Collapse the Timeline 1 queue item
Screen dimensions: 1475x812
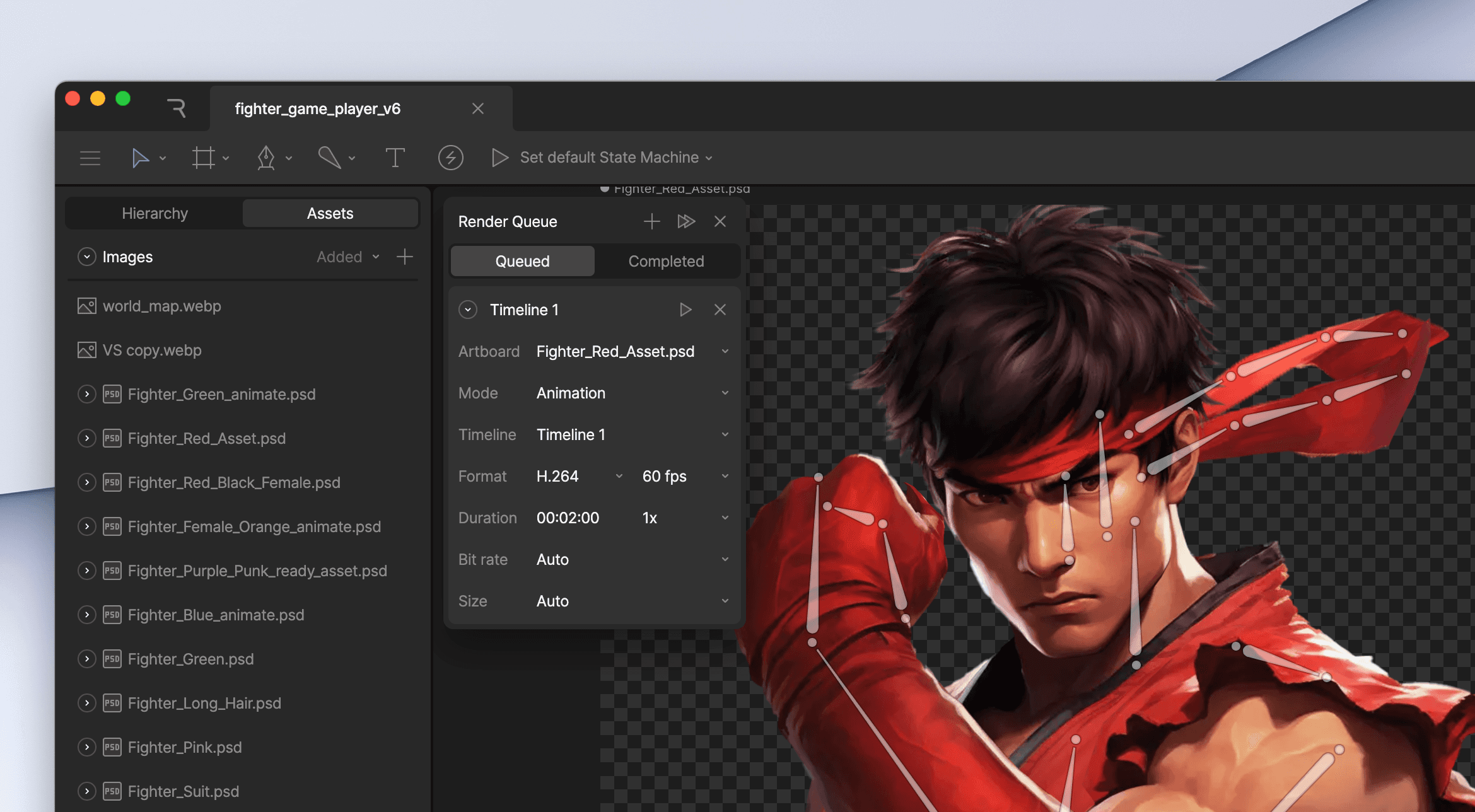point(467,310)
